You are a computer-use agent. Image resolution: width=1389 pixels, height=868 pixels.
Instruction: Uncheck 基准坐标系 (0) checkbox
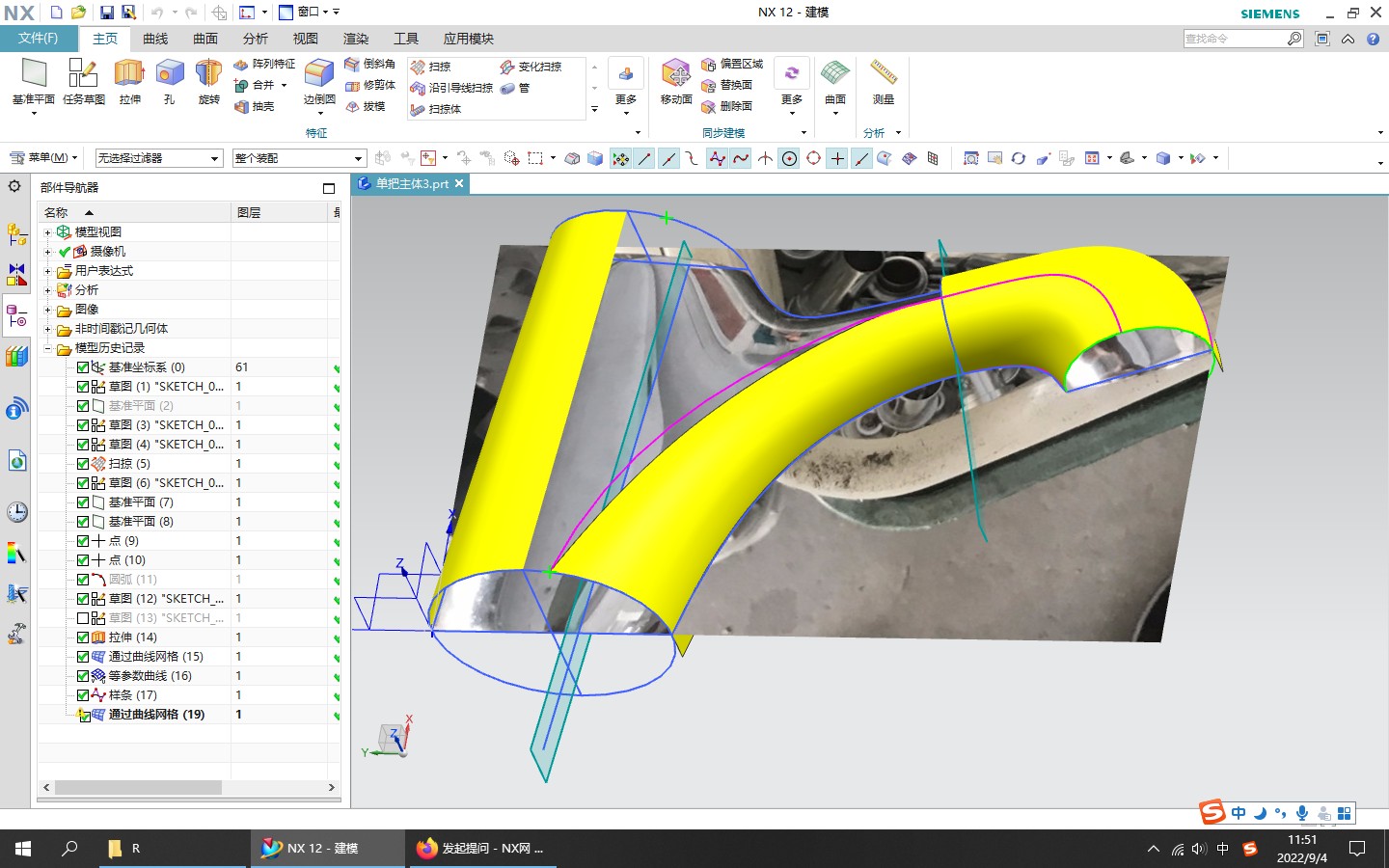click(x=83, y=367)
